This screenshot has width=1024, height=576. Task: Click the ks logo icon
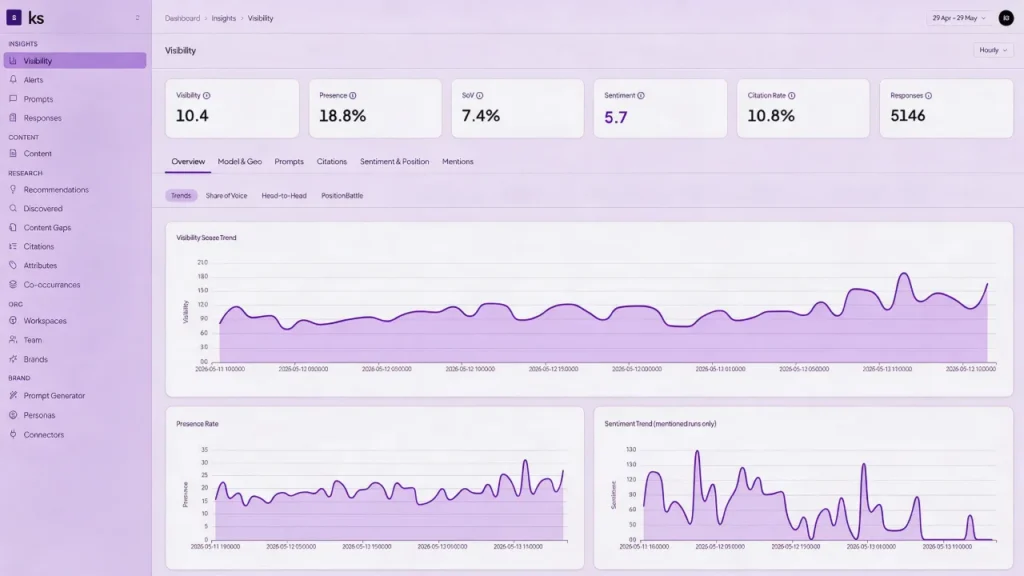pos(14,18)
